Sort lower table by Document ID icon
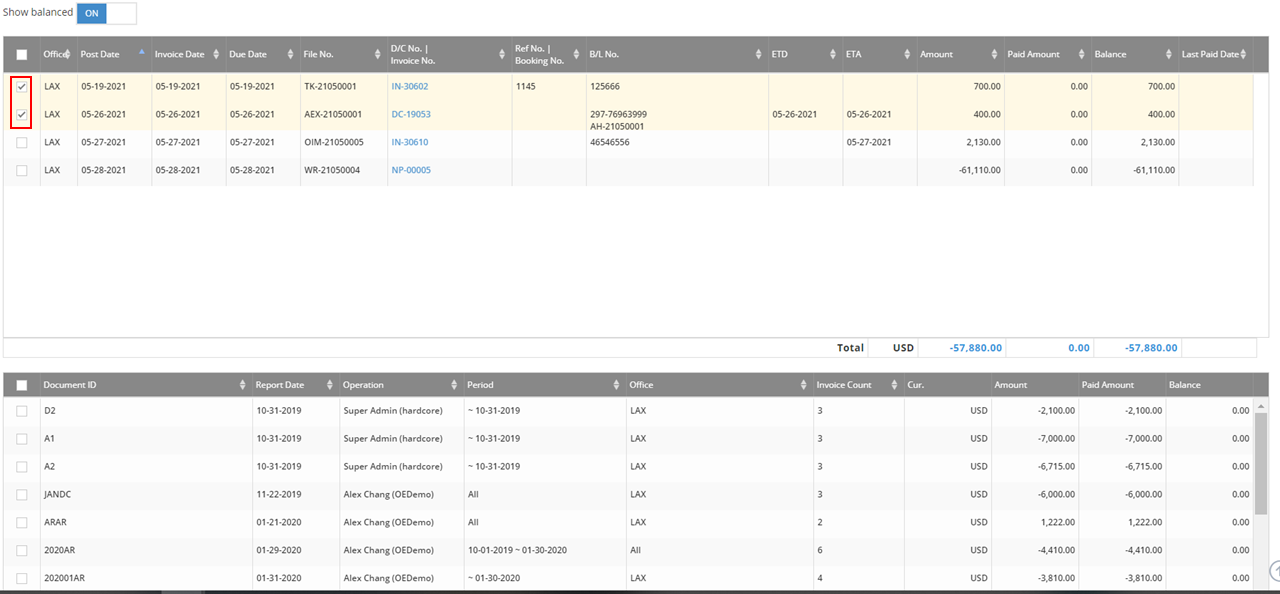This screenshot has width=1280, height=594. click(243, 385)
